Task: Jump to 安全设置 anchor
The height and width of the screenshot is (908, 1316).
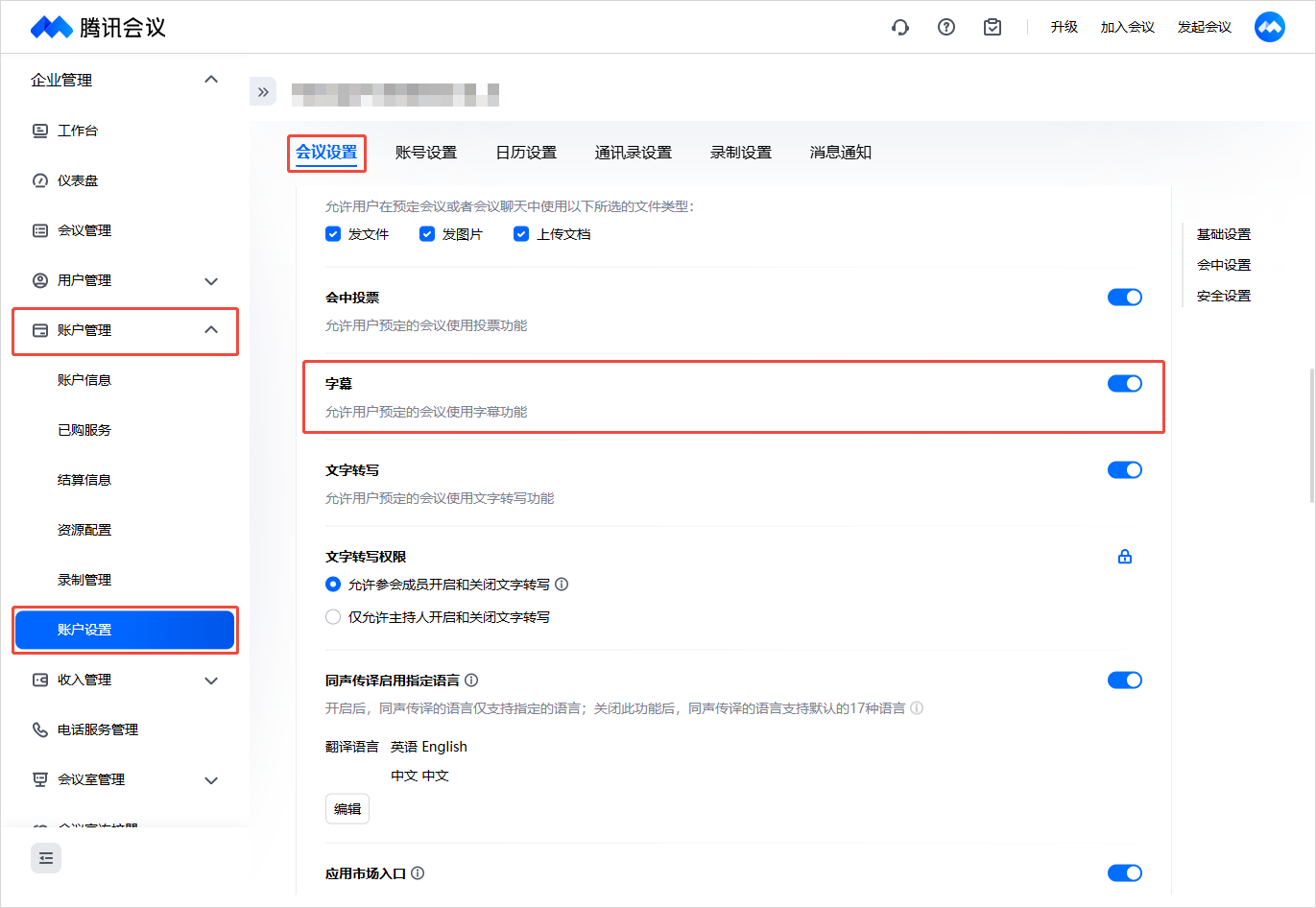Action: click(1224, 296)
